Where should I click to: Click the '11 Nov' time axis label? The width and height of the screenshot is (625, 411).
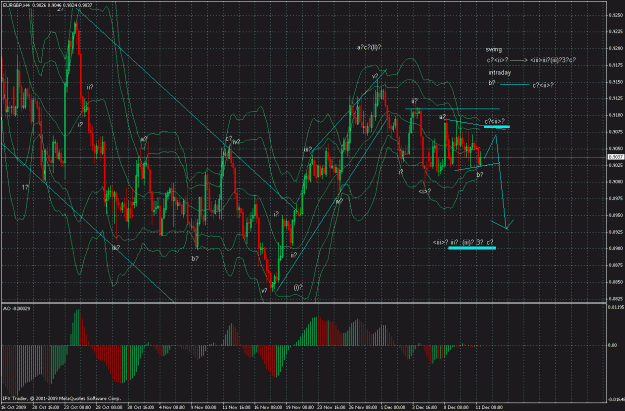point(236,407)
